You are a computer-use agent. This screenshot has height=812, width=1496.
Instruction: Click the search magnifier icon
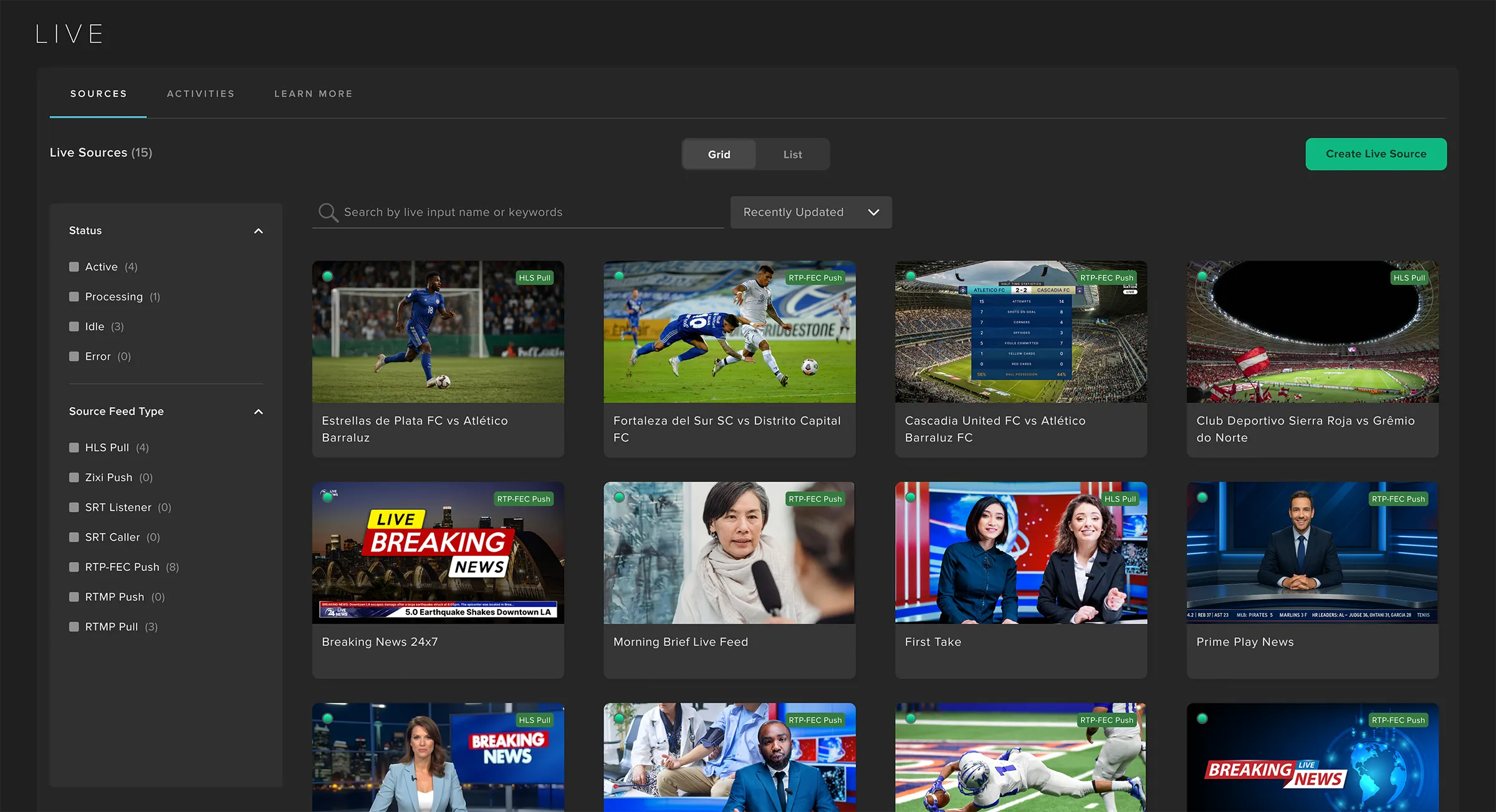[x=328, y=213]
